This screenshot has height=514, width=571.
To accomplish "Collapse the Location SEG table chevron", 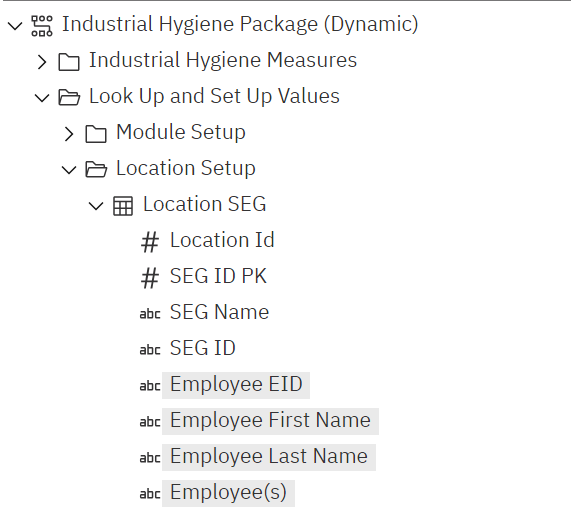I will coord(96,206).
